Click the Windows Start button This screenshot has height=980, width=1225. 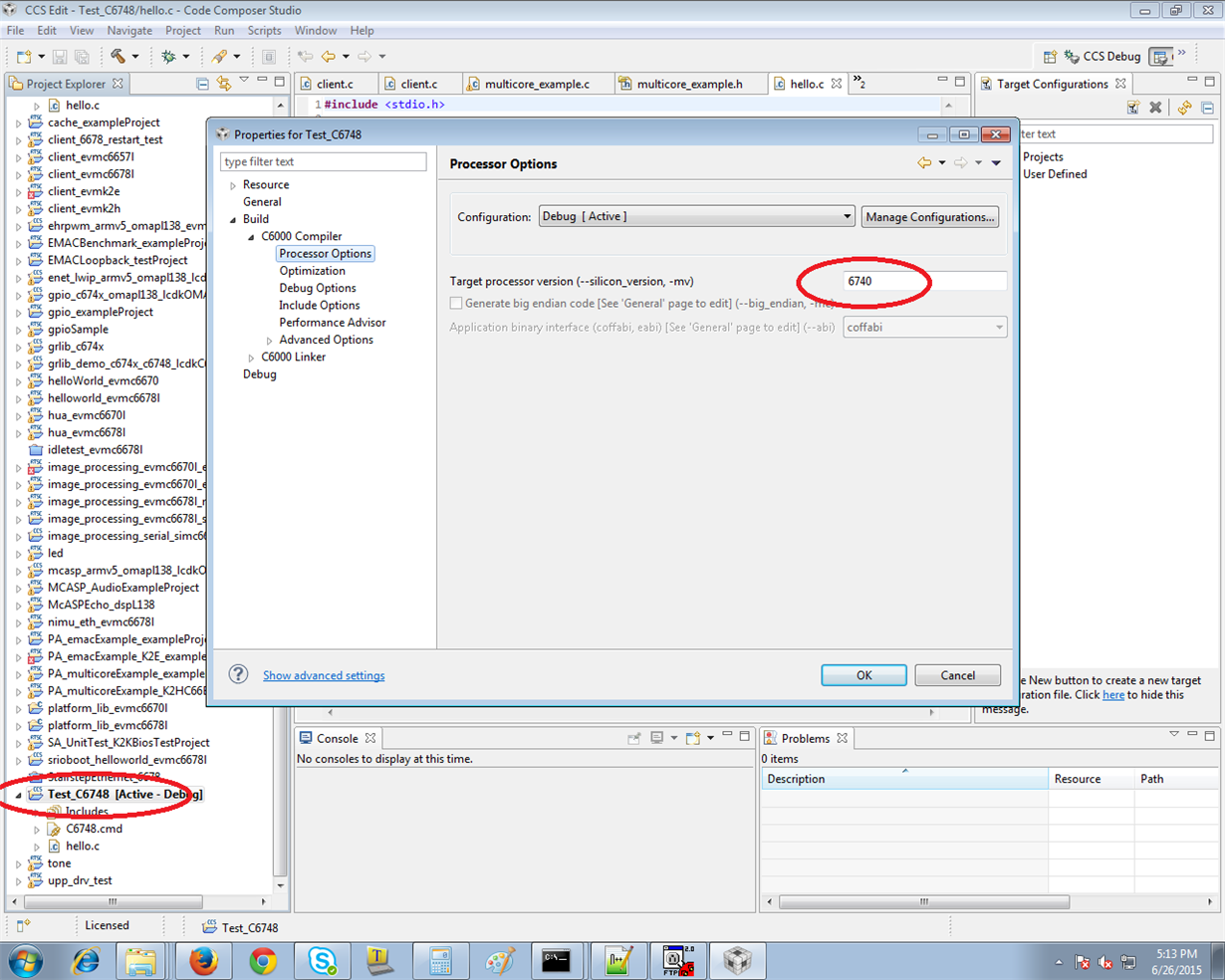pos(26,961)
